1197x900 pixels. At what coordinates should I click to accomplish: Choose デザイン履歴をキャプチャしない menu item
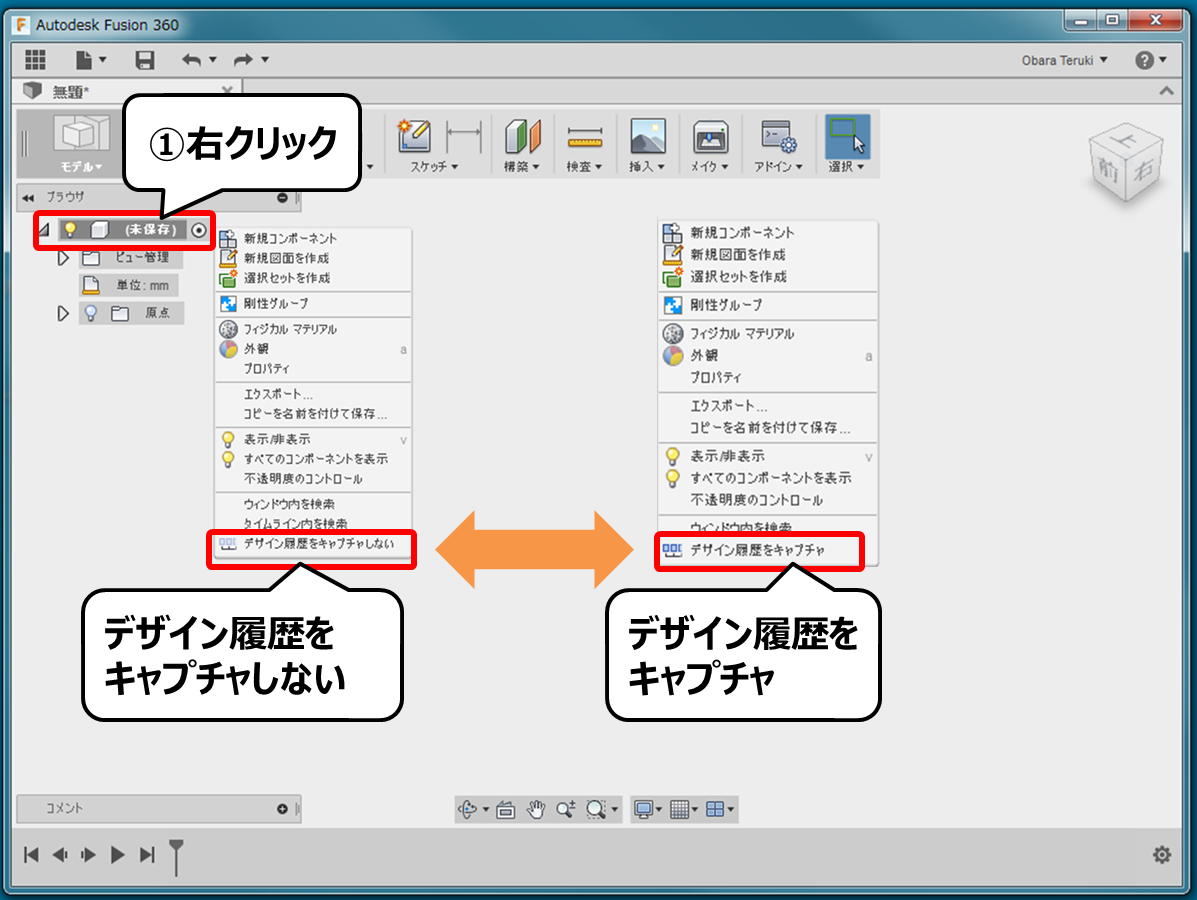pos(313,544)
